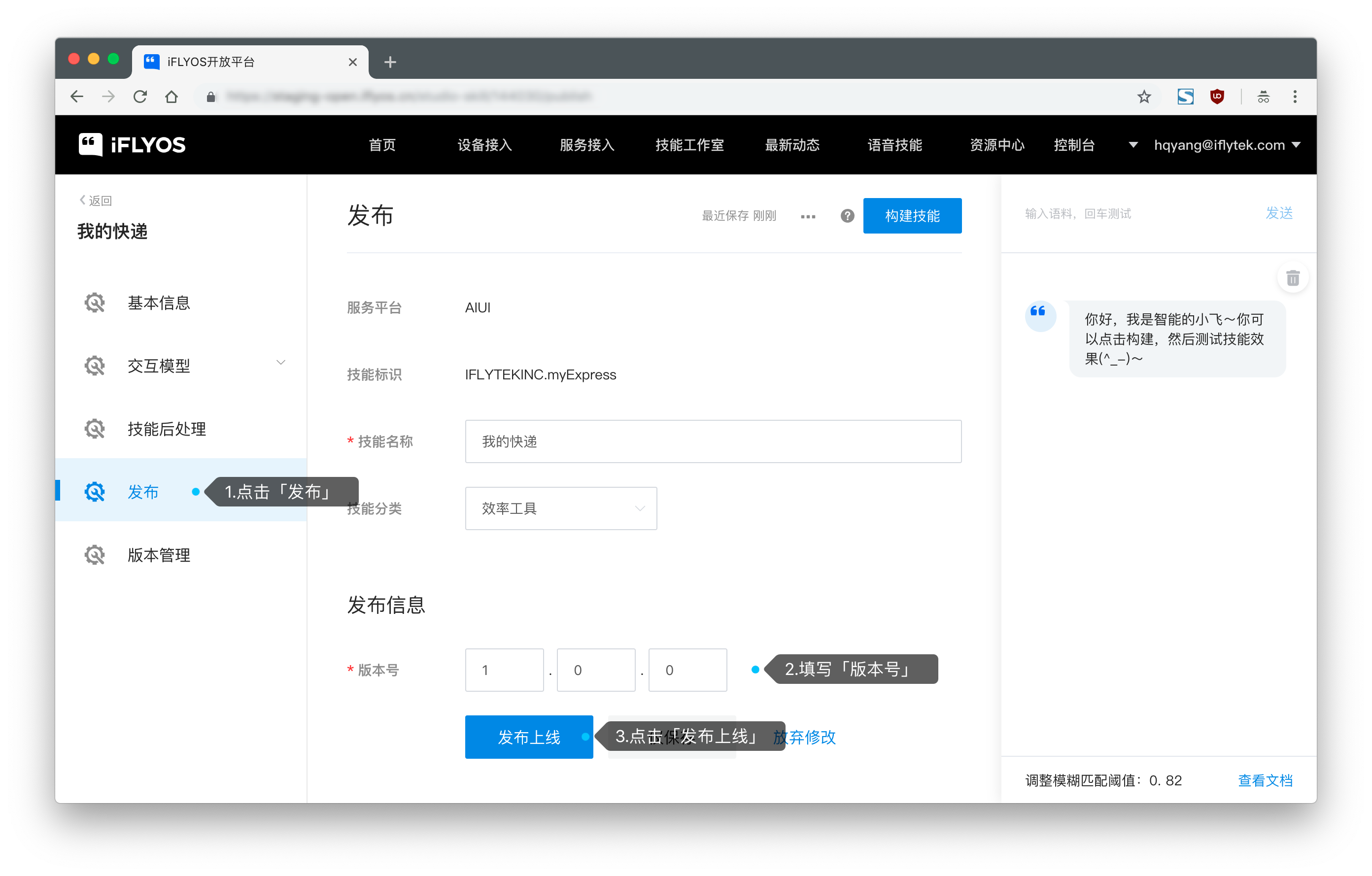Click the 技能后处理 sidebar icon
The width and height of the screenshot is (1372, 876).
click(95, 429)
